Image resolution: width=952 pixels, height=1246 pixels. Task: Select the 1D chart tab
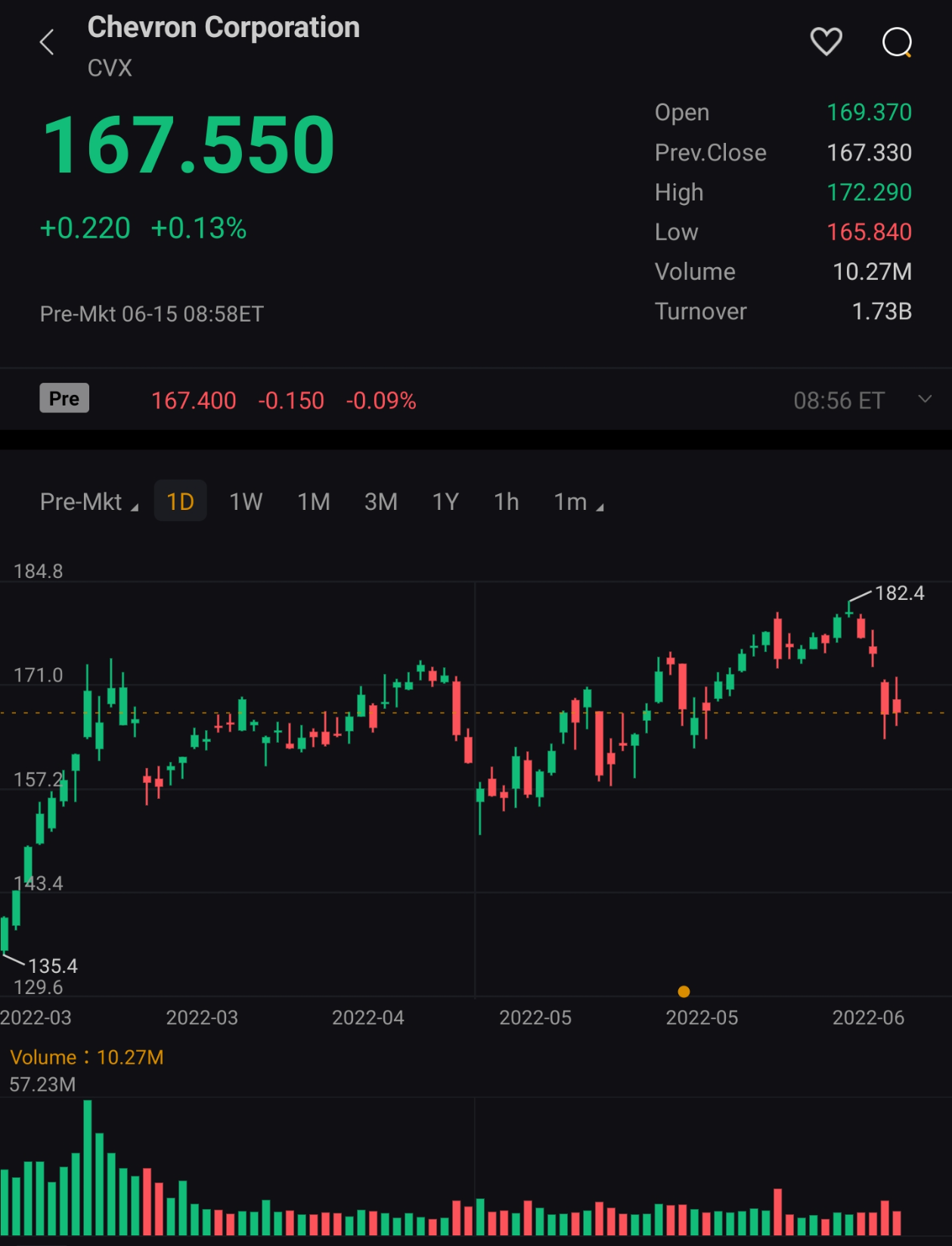[x=180, y=501]
